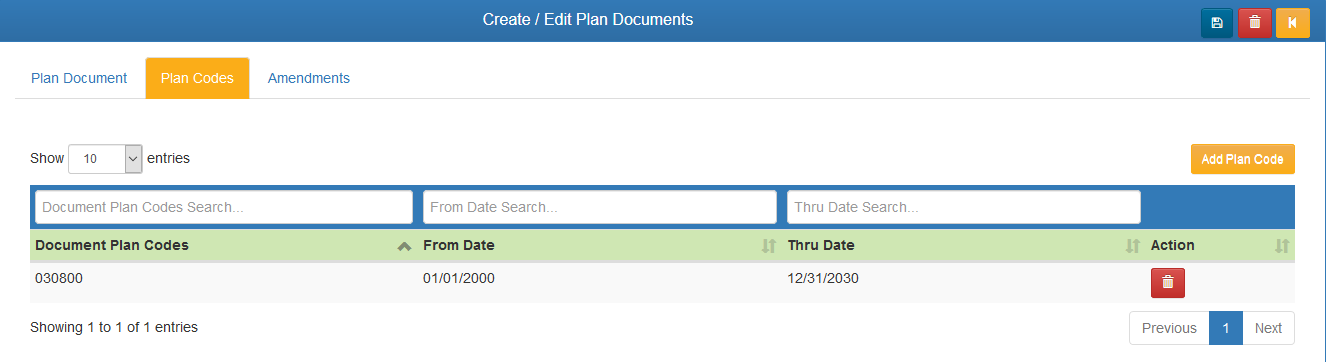1326x362 pixels.
Task: Open the entries per page dropdown
Action: tap(105, 158)
